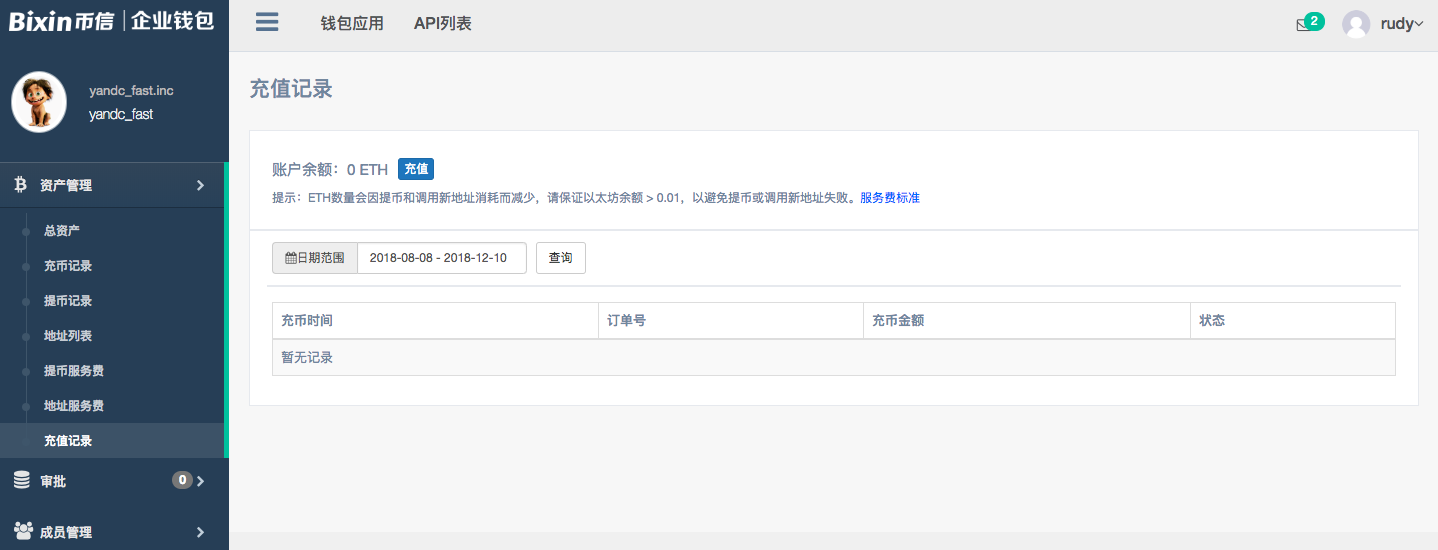Click the user avatar icon beside rudy
Screen dimensions: 1438x550
click(1356, 24)
